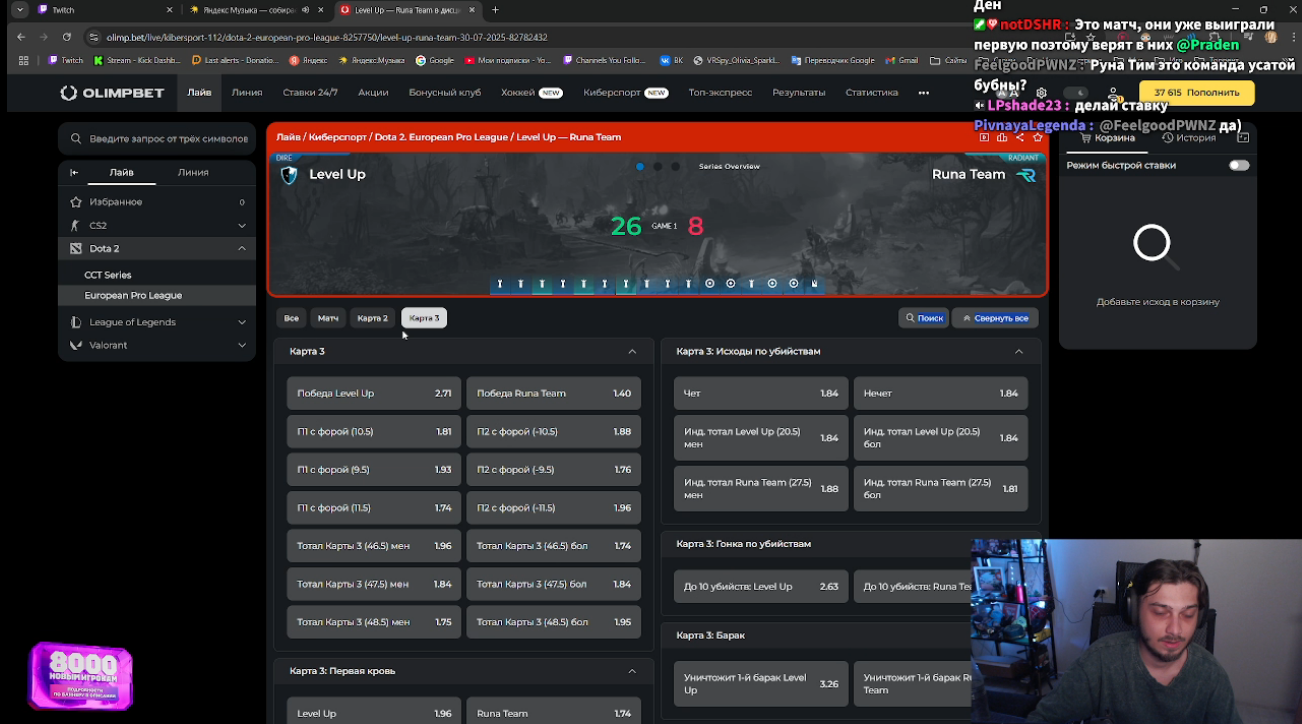
Task: Select Тотал Карты 3 (46.5) мен 1.96
Action: click(x=374, y=546)
